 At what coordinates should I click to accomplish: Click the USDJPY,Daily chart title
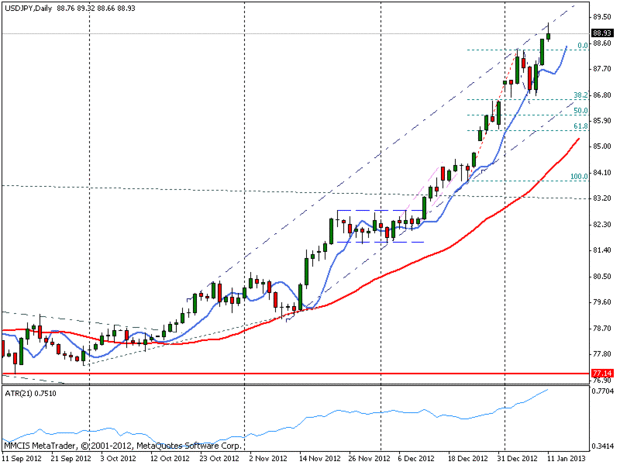(x=28, y=8)
